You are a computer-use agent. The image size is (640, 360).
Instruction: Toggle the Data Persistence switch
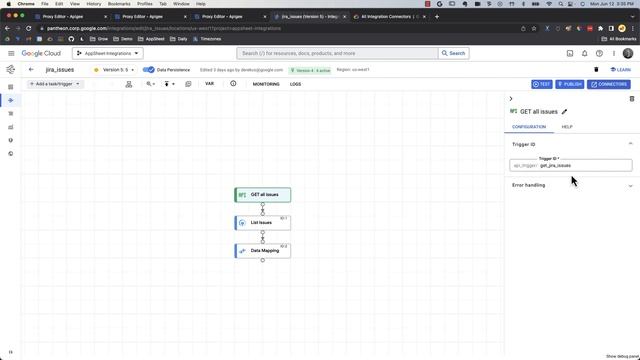149,70
